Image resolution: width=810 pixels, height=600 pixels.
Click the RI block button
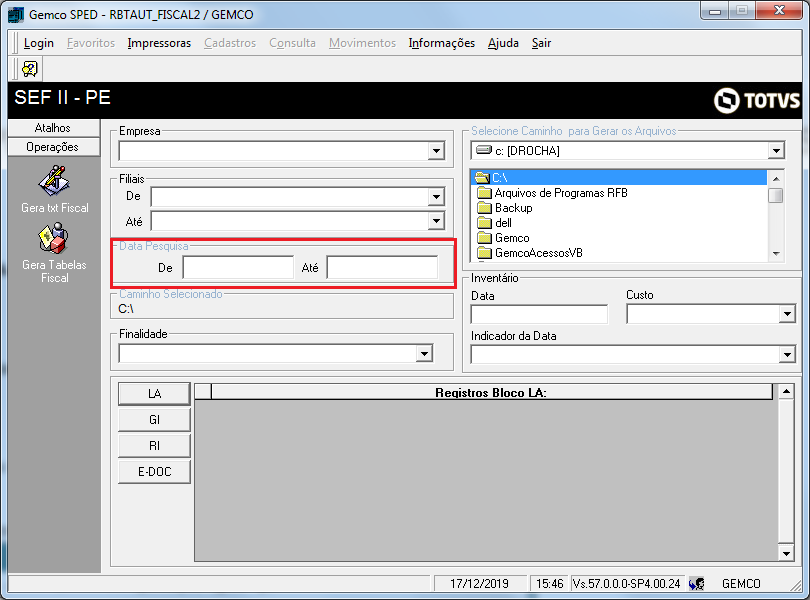pyautogui.click(x=154, y=445)
